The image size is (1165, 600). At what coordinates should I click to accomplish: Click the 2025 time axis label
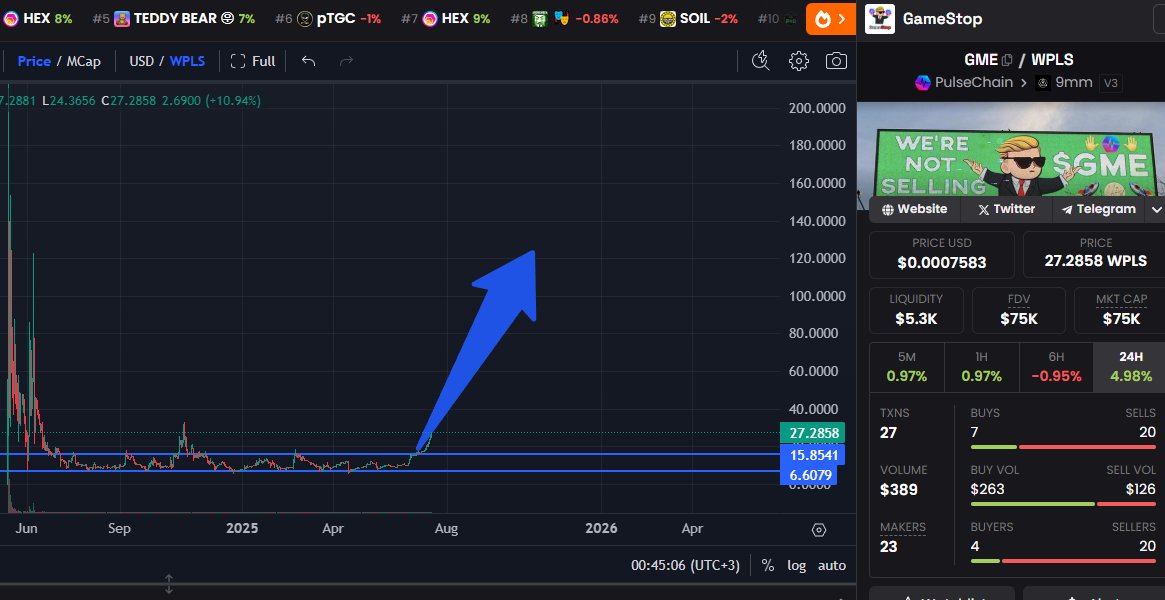pyautogui.click(x=242, y=529)
